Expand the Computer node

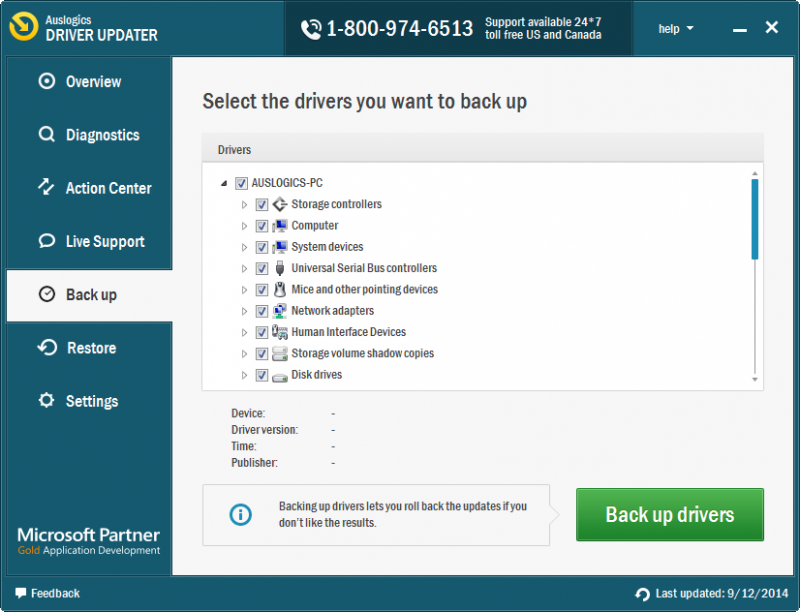tap(244, 226)
